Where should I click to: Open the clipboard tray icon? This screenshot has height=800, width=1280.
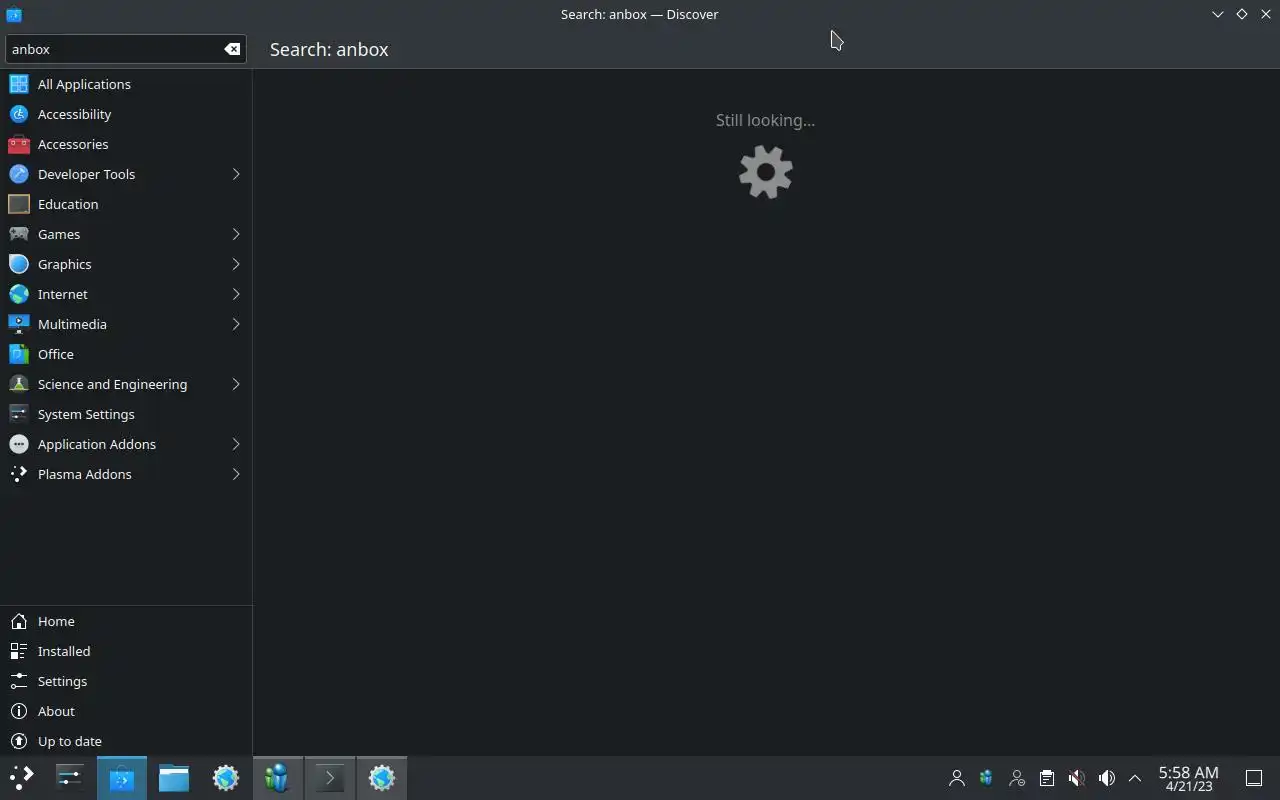tap(1046, 777)
